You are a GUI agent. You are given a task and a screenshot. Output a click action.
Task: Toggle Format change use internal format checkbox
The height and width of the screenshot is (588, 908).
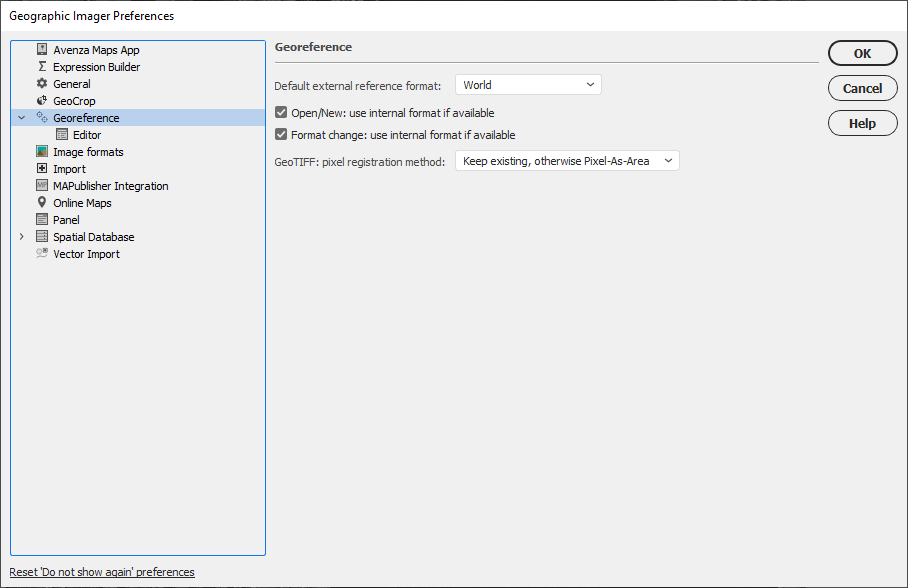click(281, 134)
